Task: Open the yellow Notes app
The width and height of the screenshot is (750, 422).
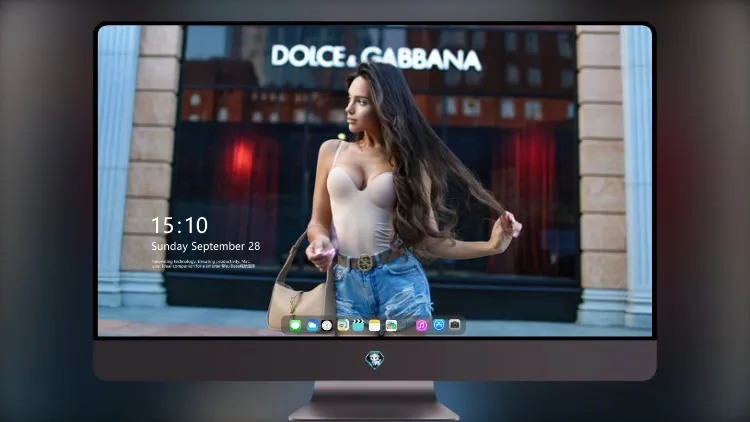Action: point(375,326)
